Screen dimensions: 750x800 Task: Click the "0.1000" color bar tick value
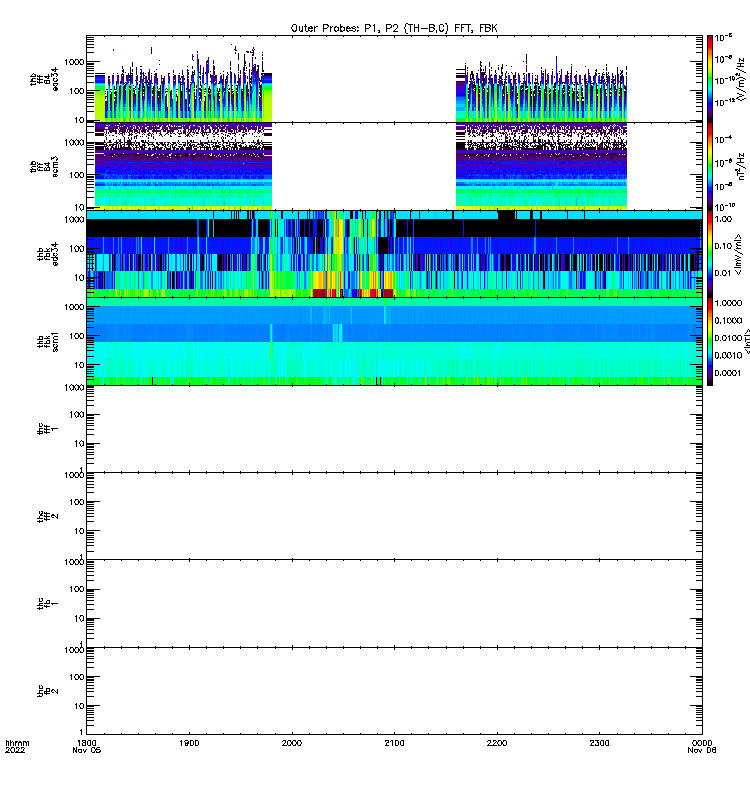728,320
